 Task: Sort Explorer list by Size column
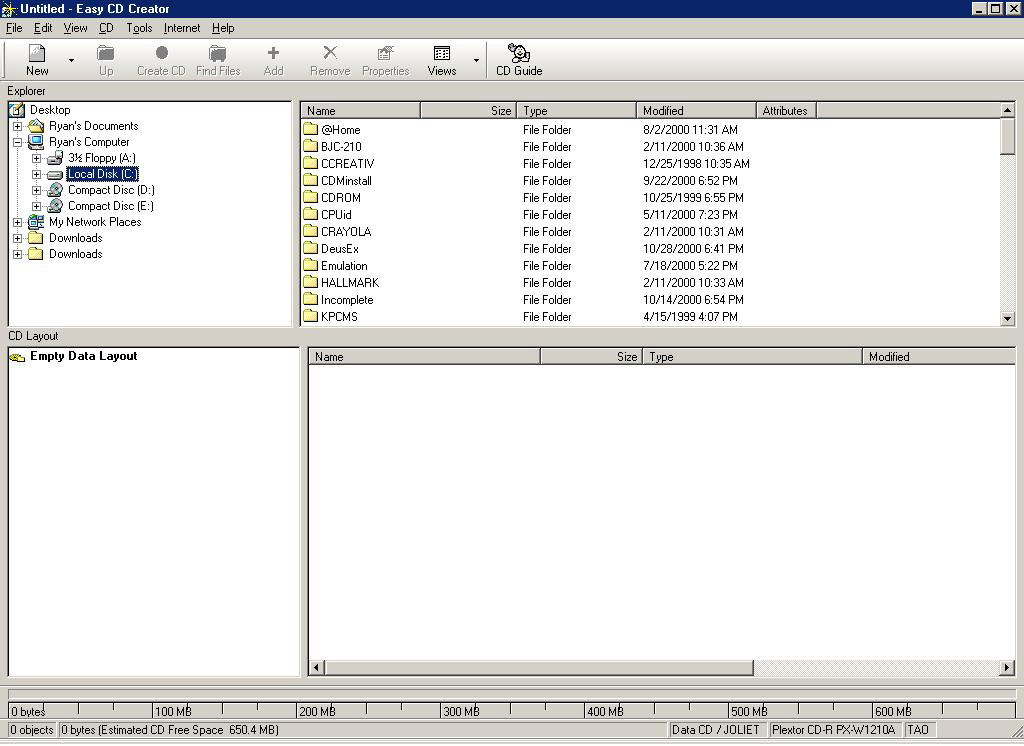pos(468,110)
